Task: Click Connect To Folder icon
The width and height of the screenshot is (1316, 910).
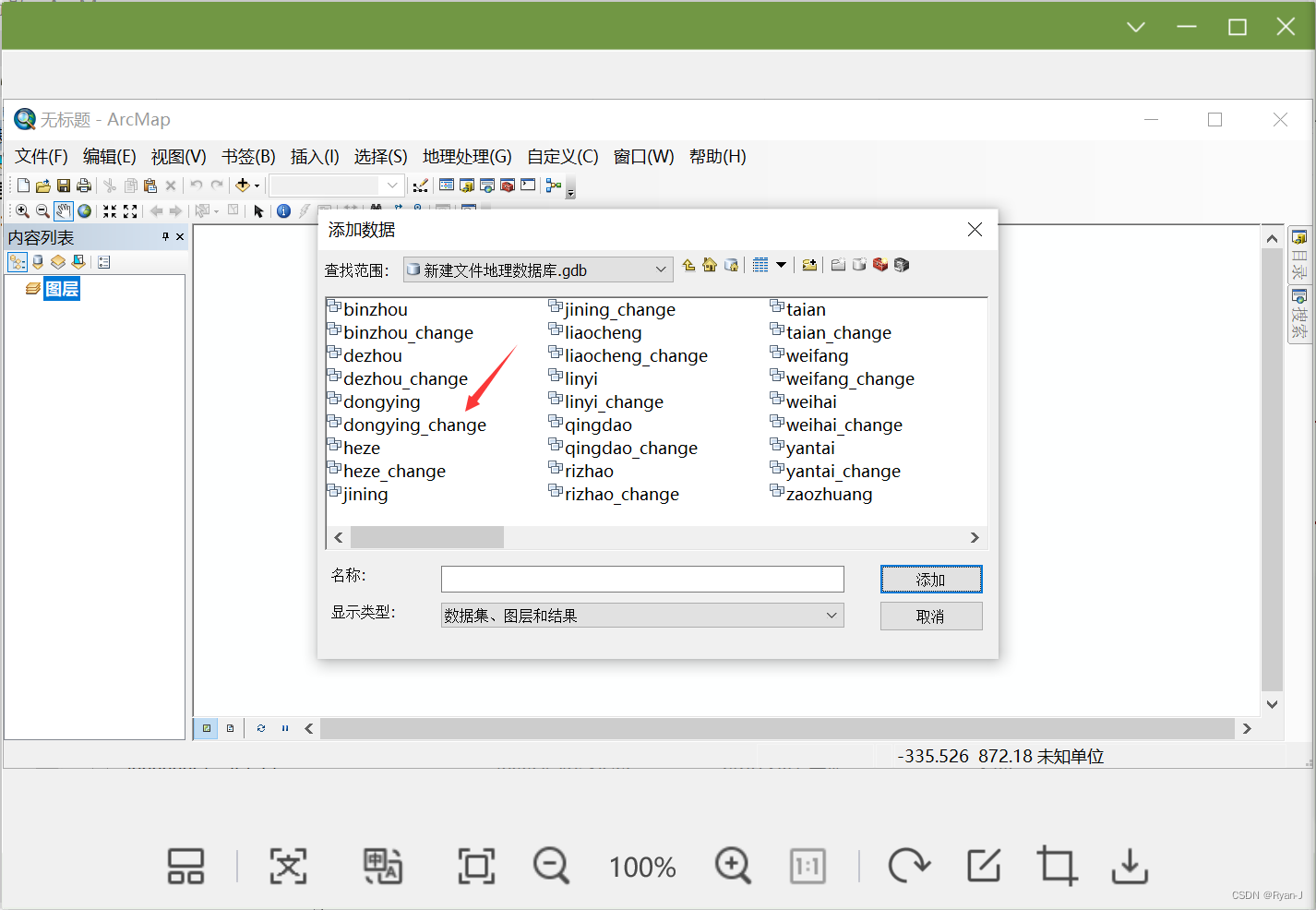Action: pyautogui.click(x=809, y=265)
